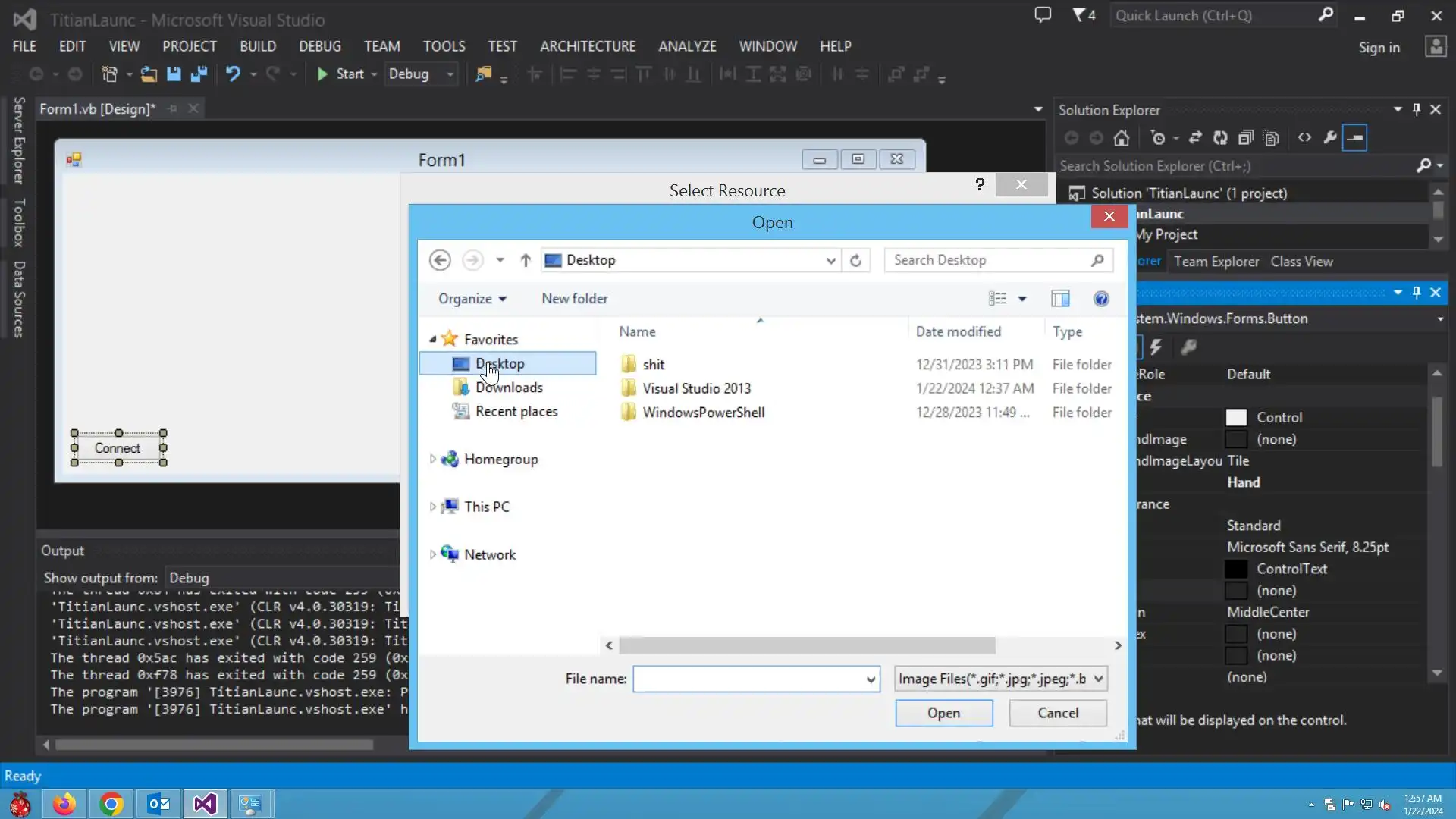The image size is (1456, 819).
Task: Open the dialog Help question icon
Action: coord(1101,299)
